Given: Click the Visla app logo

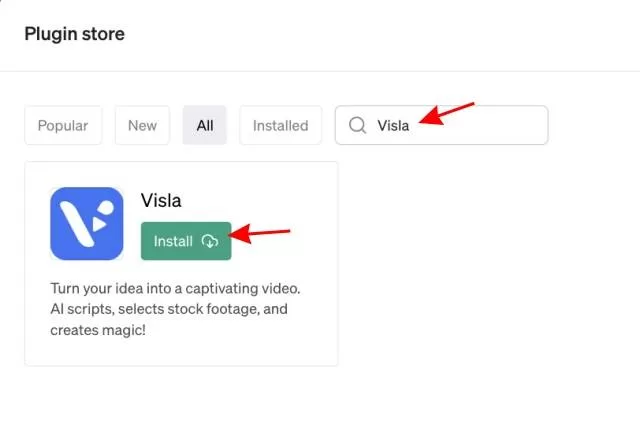Looking at the screenshot, I should point(86,224).
